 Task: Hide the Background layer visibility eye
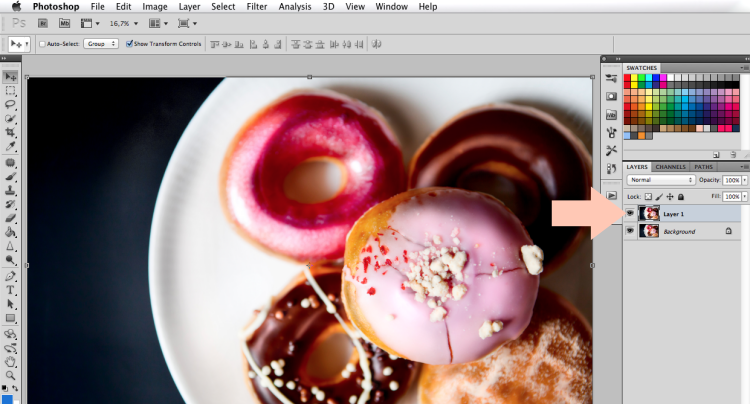[x=630, y=231]
